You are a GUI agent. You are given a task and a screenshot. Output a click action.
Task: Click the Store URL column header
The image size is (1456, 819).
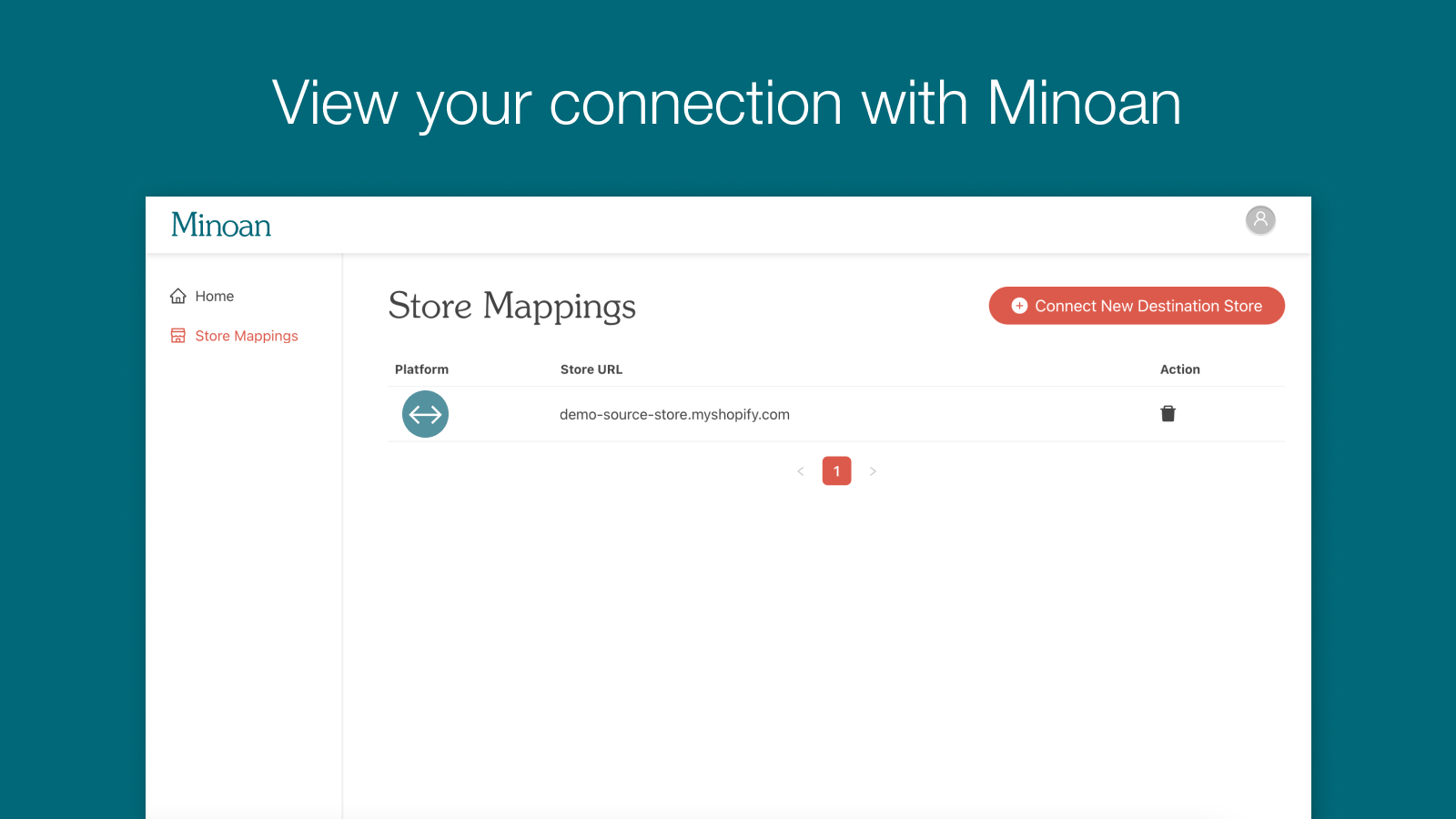[x=591, y=369]
